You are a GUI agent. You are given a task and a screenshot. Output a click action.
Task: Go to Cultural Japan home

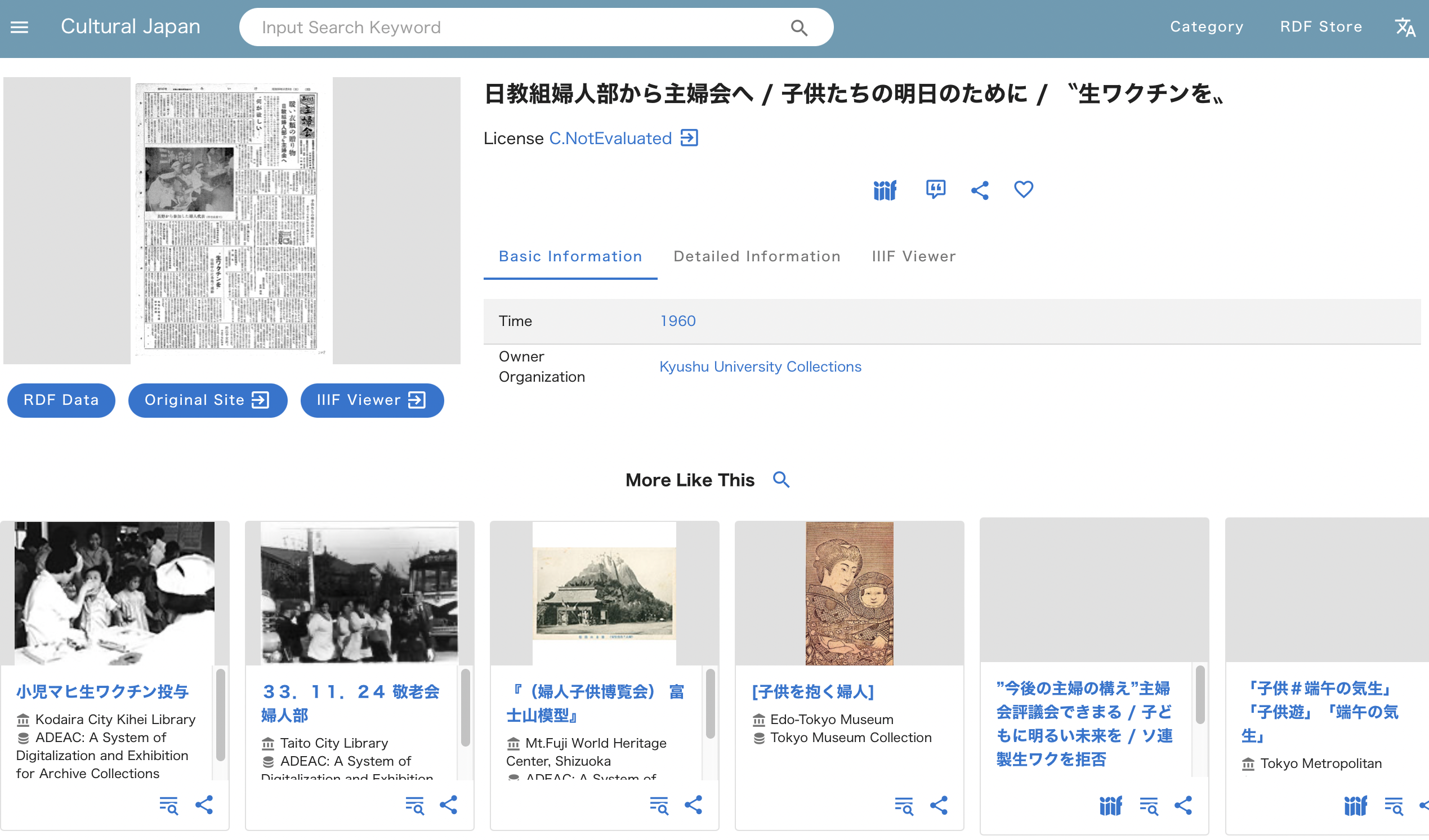tap(131, 26)
